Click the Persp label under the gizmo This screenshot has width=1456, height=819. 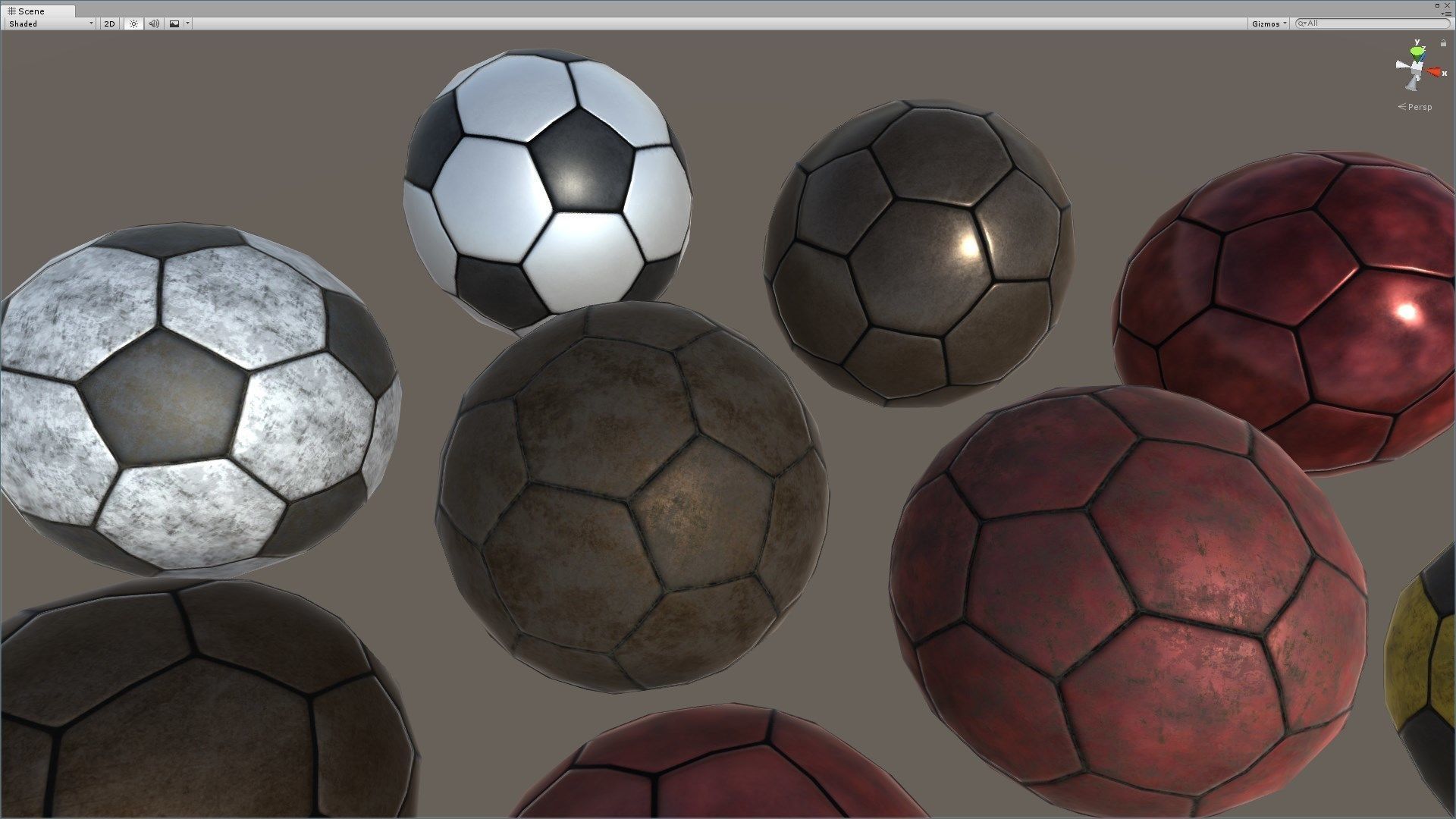click(x=1420, y=107)
